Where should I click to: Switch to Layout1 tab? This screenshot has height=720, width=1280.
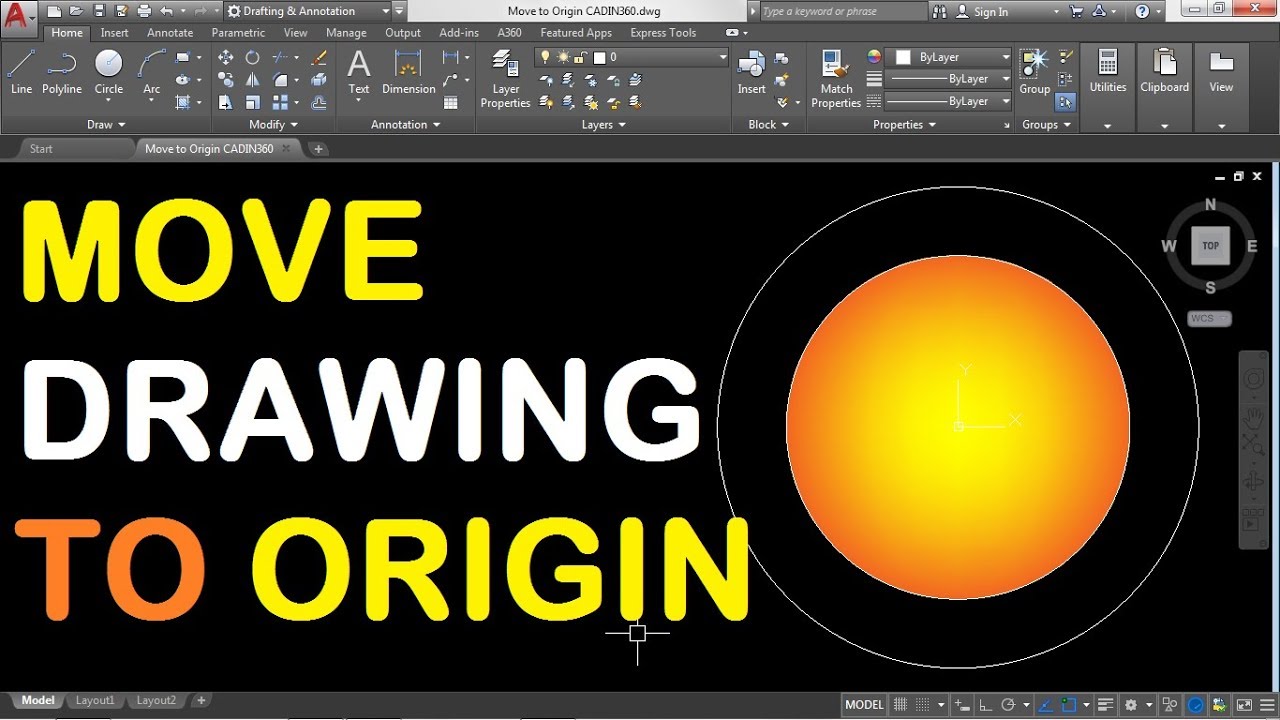95,701
